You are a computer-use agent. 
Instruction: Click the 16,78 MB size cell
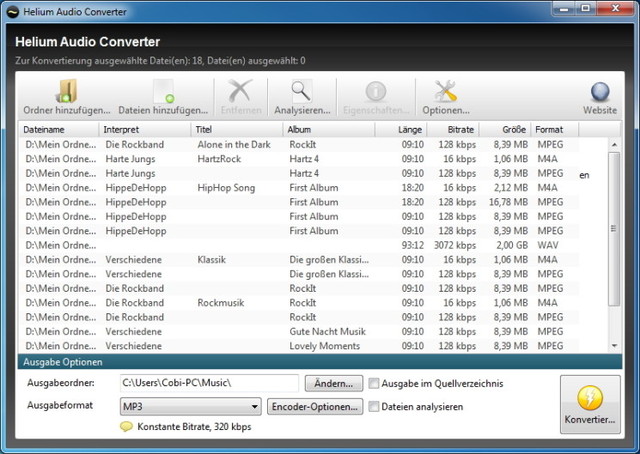coord(508,202)
